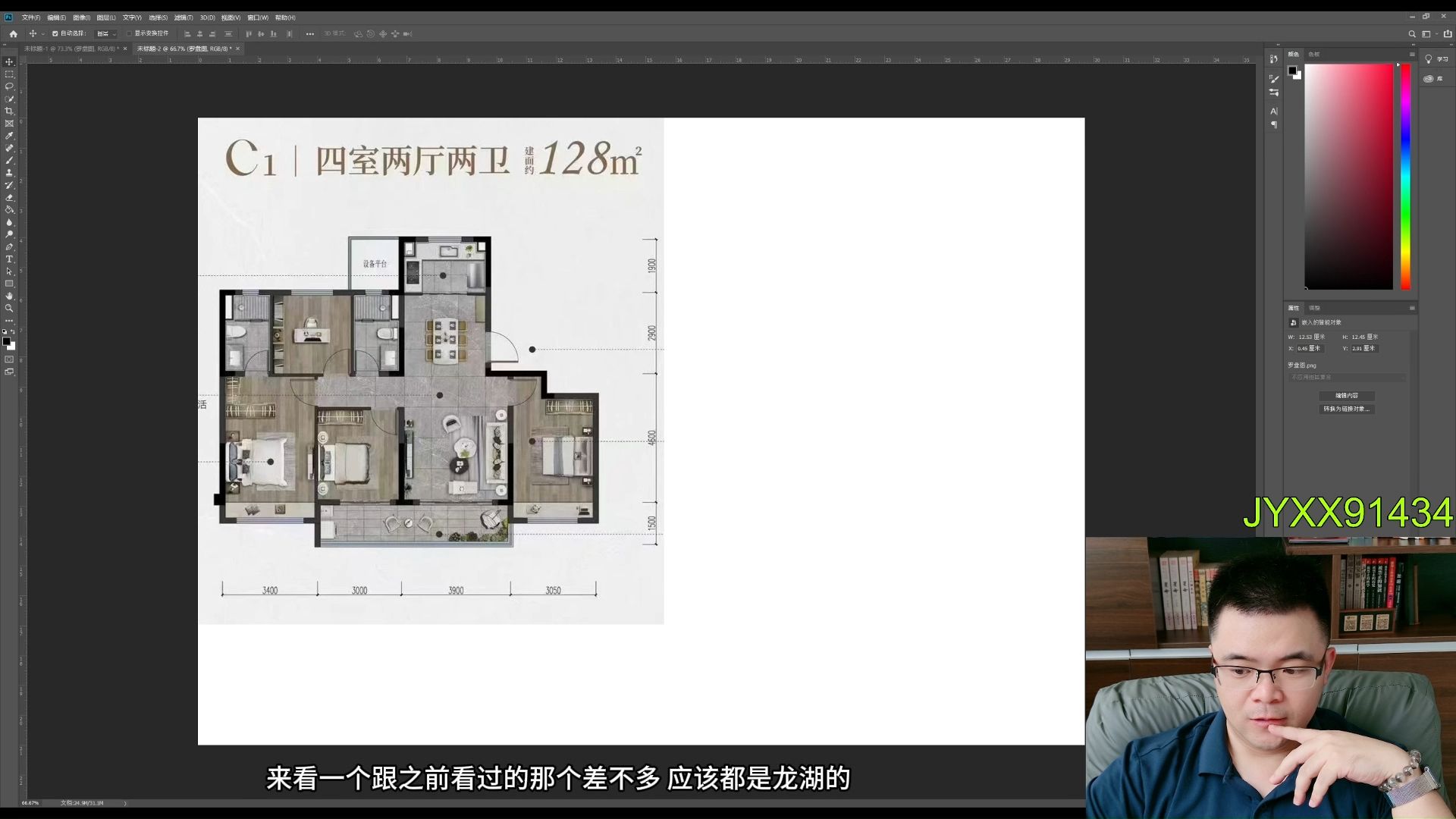This screenshot has height=819, width=1456.
Task: Switch to the 色板 panel tab
Action: coord(1314,55)
